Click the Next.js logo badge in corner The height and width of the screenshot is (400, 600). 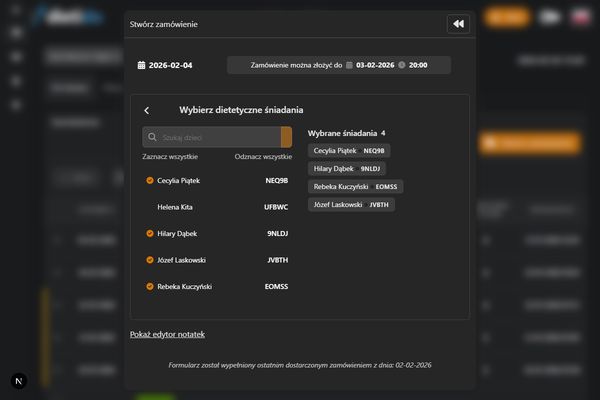point(19,381)
